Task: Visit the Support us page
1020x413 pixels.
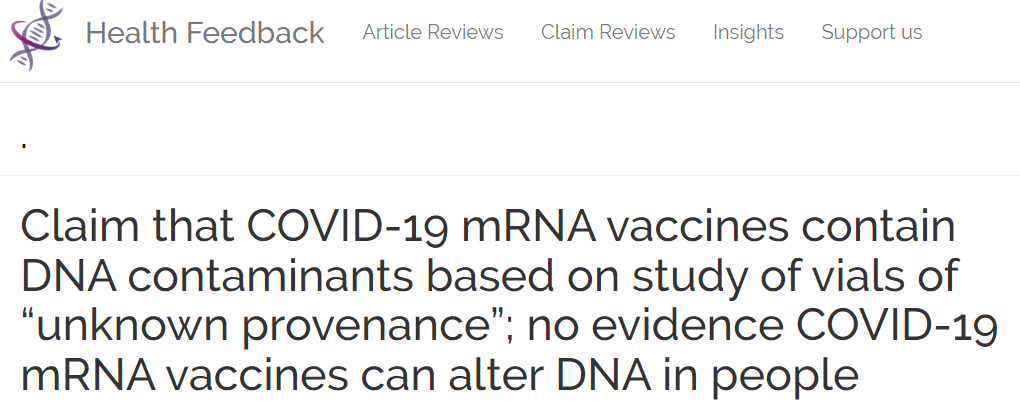Action: pos(872,32)
